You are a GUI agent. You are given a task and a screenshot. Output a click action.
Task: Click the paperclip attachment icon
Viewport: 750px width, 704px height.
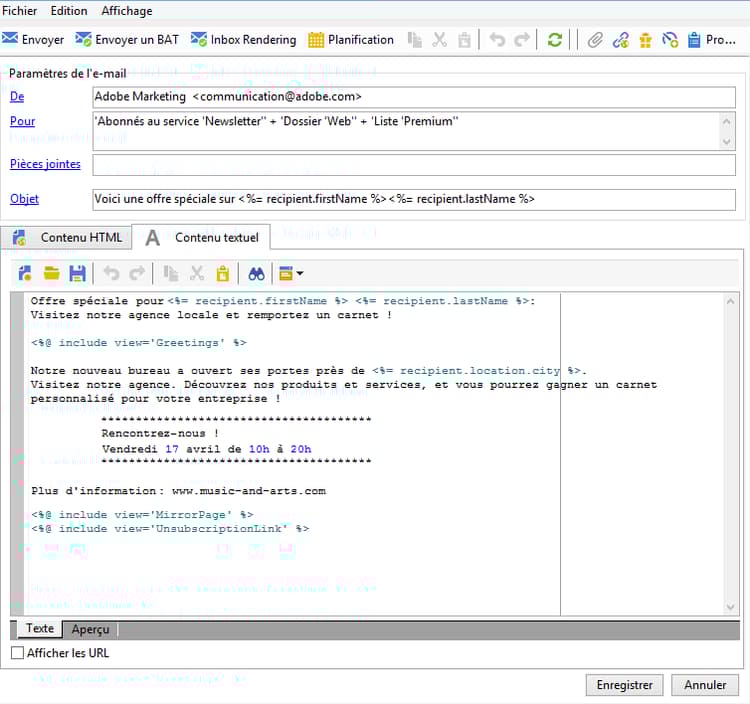(x=595, y=40)
